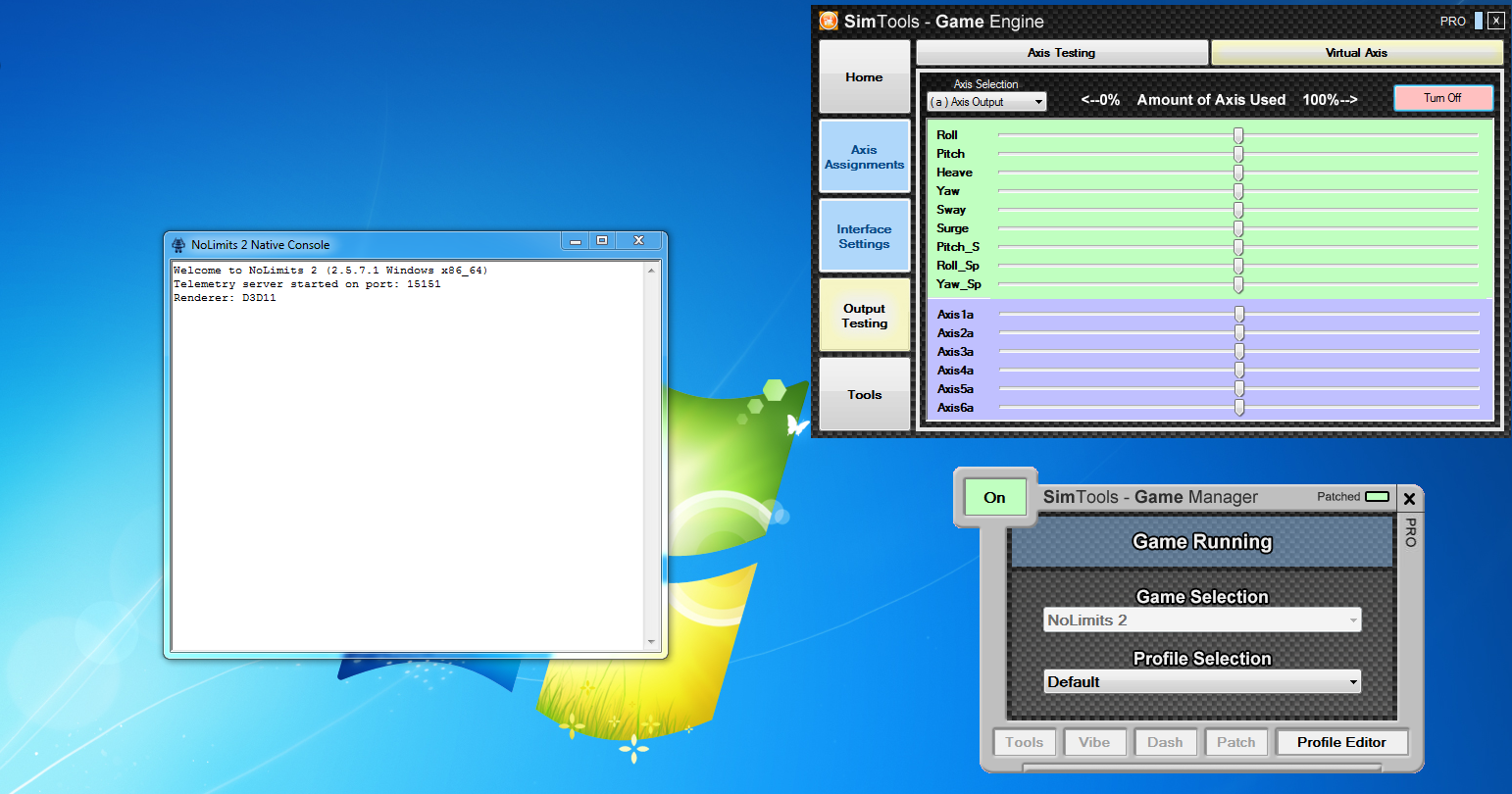Click the Axis1a slider handle
1512x794 pixels.
(x=1239, y=315)
